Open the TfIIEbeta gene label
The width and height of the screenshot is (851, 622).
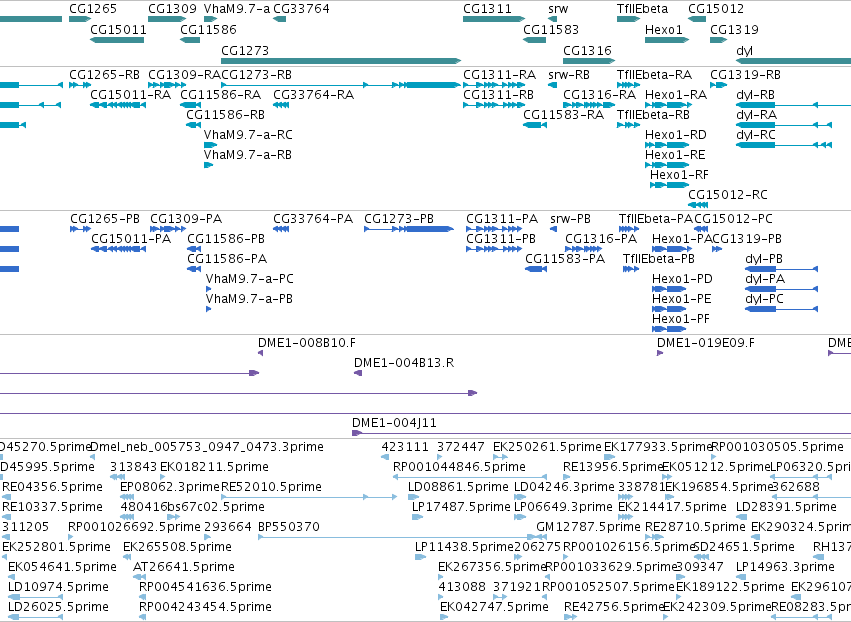[642, 9]
